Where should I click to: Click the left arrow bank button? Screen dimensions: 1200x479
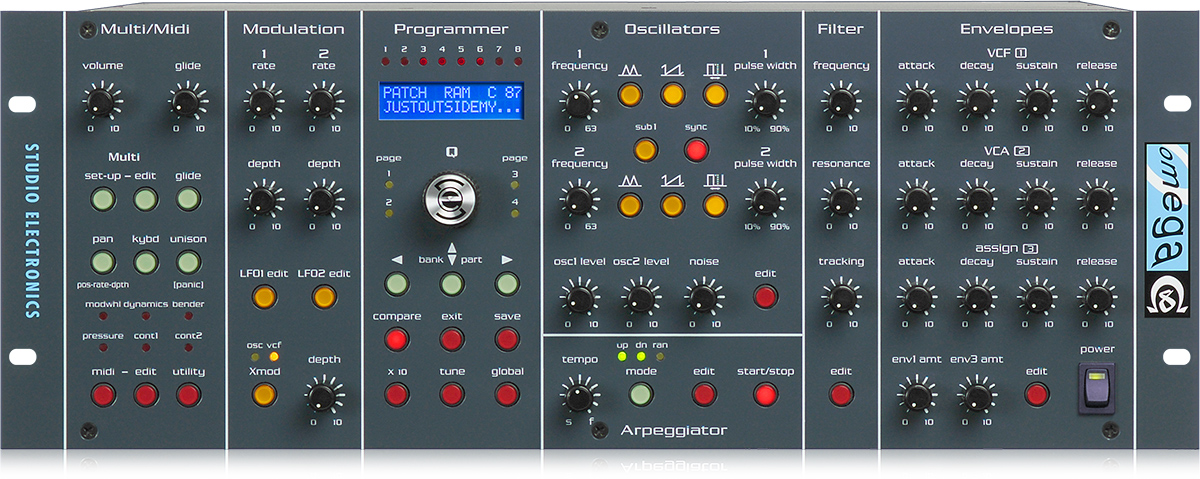(397, 284)
